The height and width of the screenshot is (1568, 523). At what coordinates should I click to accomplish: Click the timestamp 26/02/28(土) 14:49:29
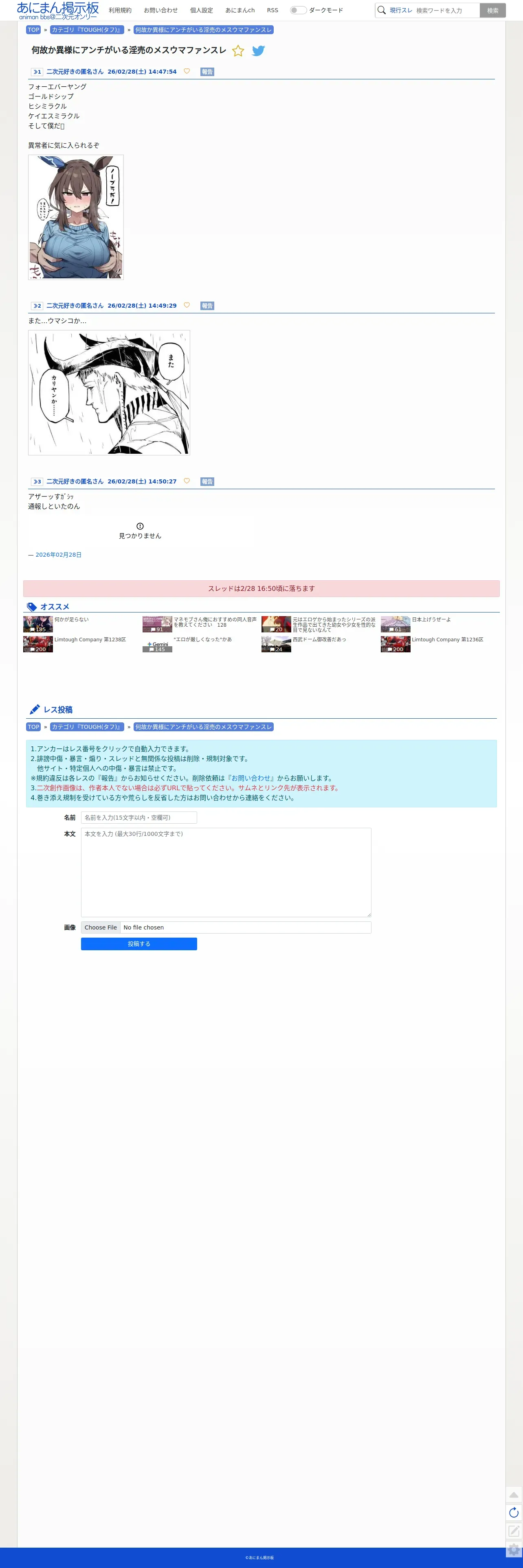point(142,306)
